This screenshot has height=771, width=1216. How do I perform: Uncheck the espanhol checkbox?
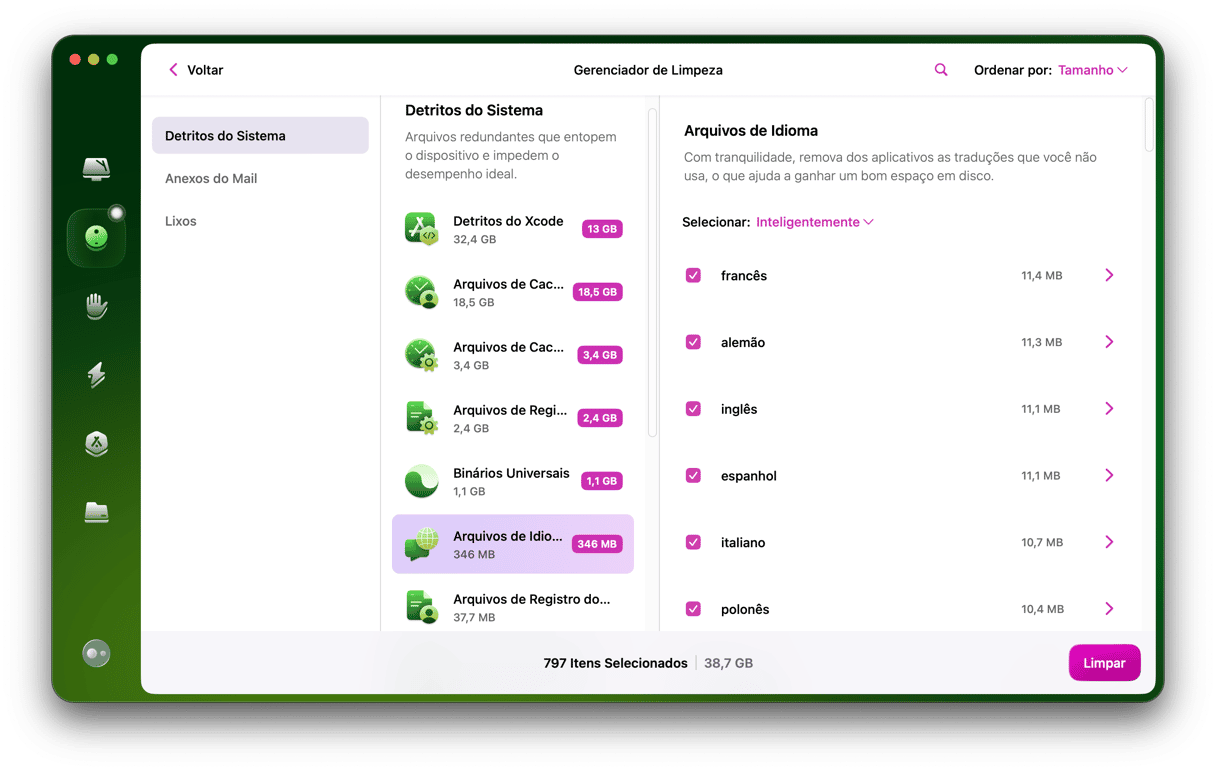693,475
